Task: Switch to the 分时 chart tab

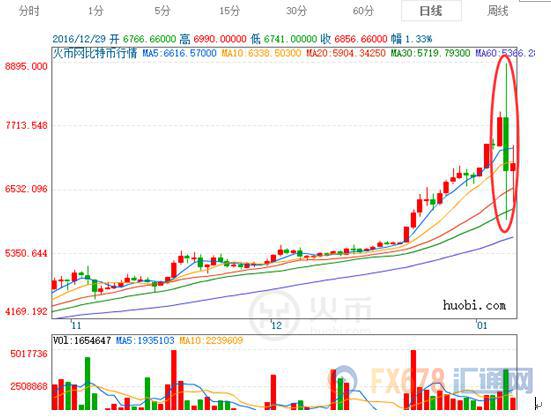Action: [29, 11]
